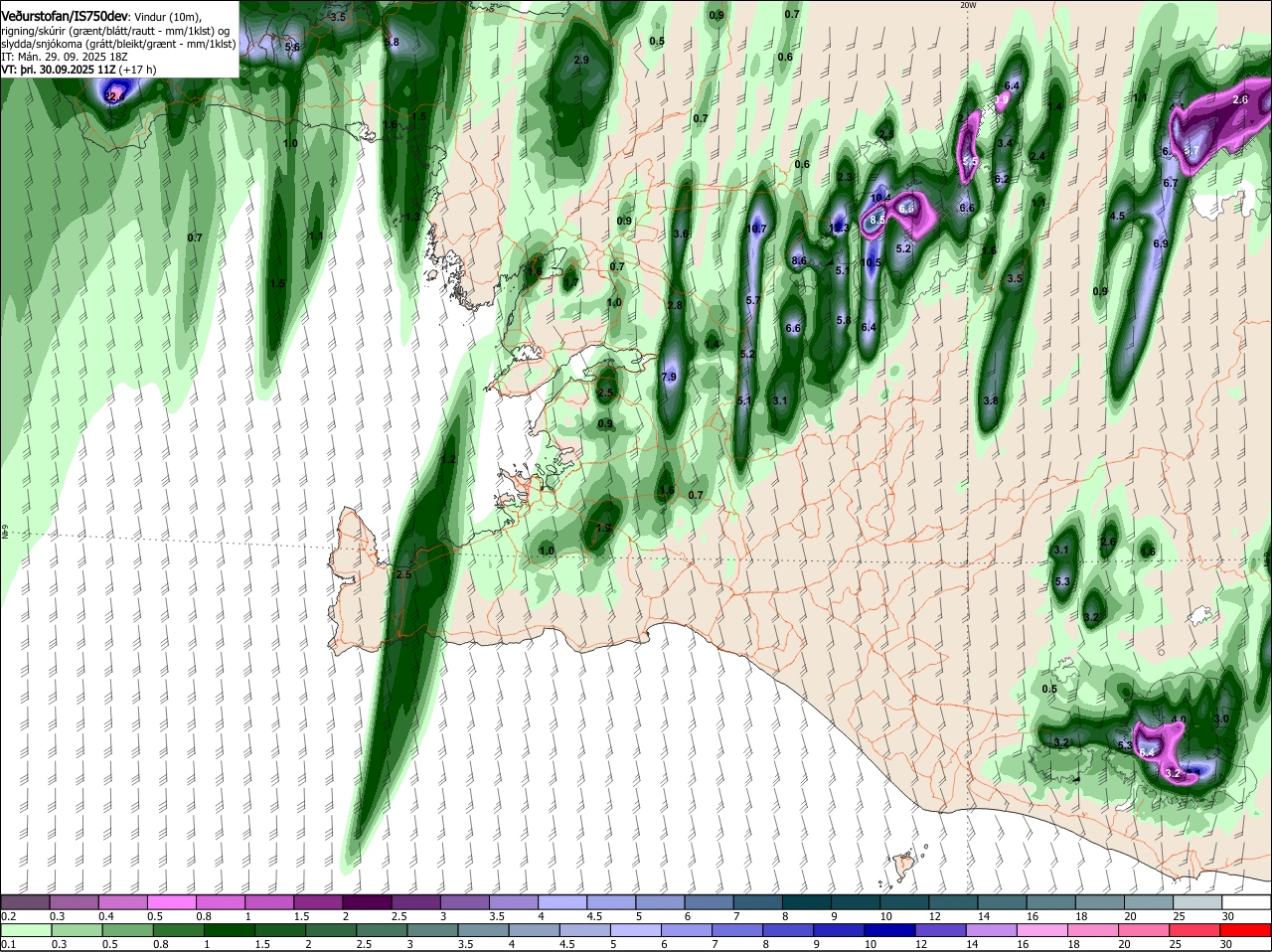Click the bright pink upper legend swatch after 0.5
The height and width of the screenshot is (952, 1272).
pos(172,902)
